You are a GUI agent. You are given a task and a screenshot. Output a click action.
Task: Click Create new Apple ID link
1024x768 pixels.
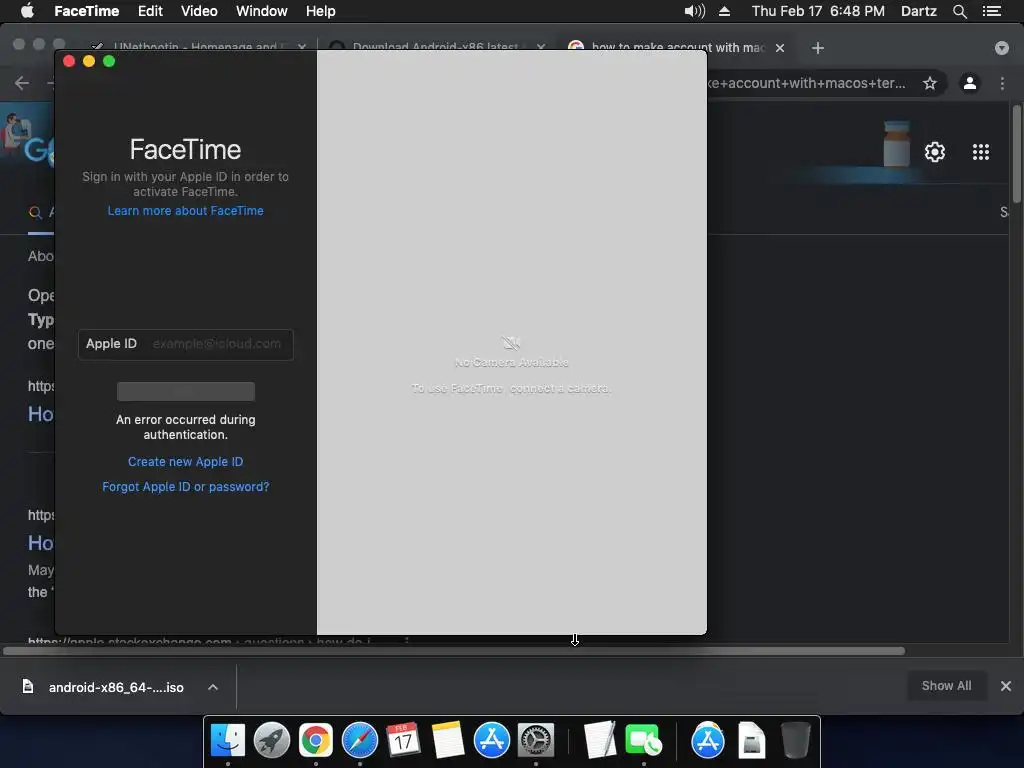185,462
